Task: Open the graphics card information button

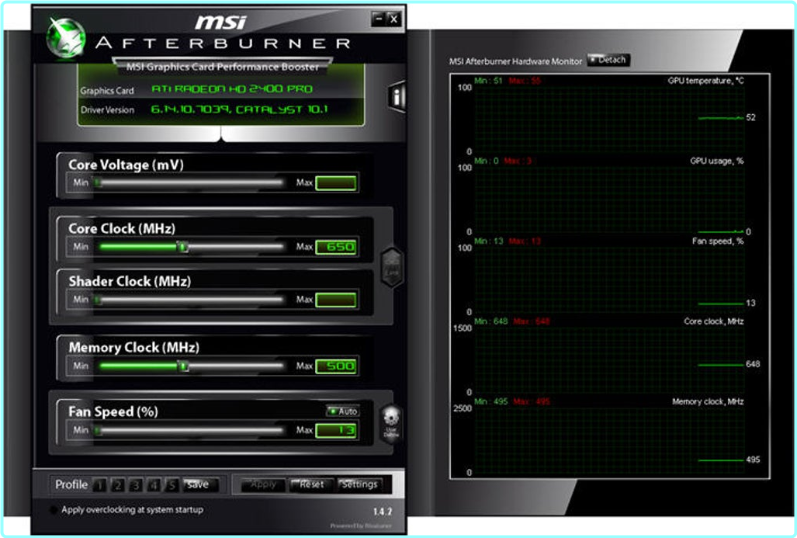Action: point(397,96)
